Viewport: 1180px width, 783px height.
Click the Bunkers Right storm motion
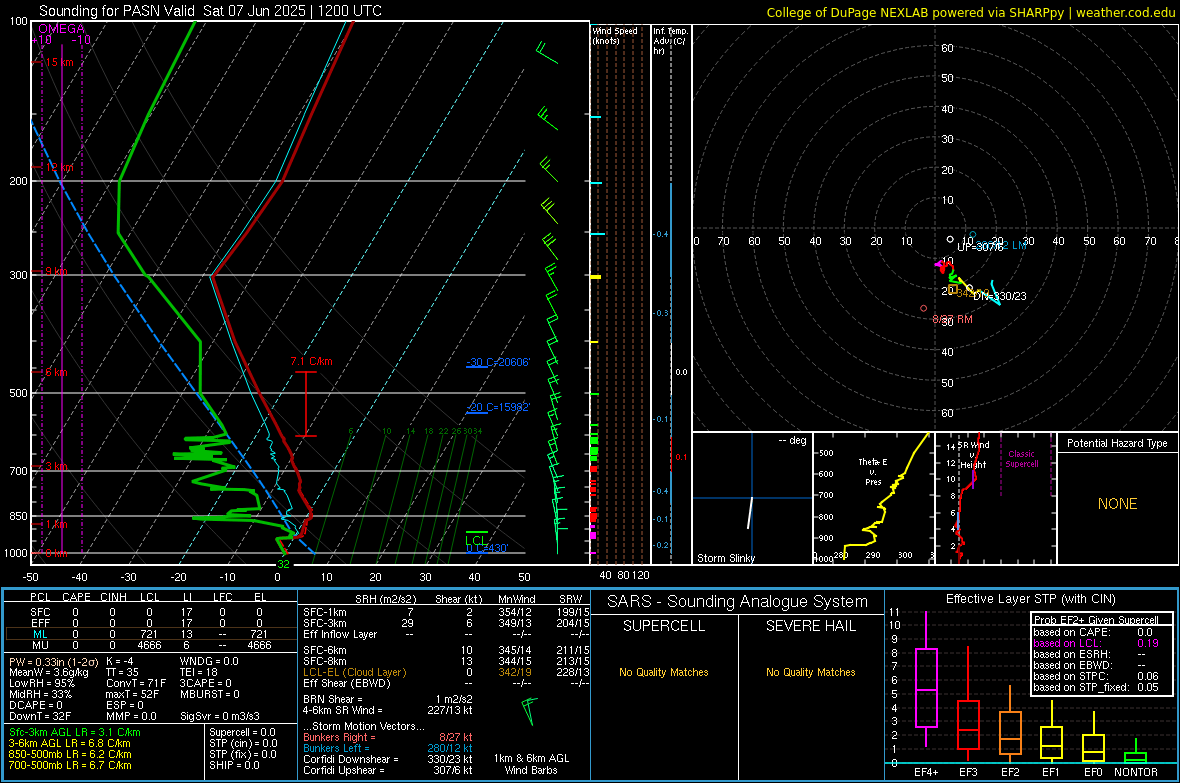click(388, 737)
